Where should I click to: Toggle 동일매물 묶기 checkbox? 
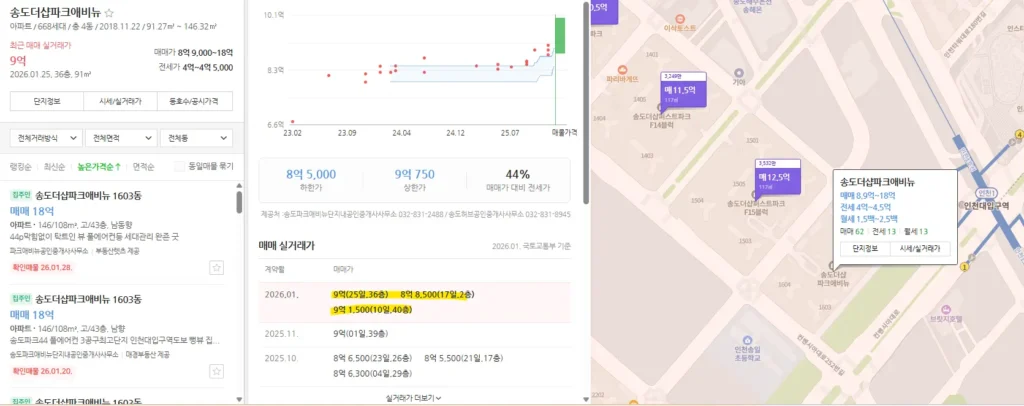179,166
